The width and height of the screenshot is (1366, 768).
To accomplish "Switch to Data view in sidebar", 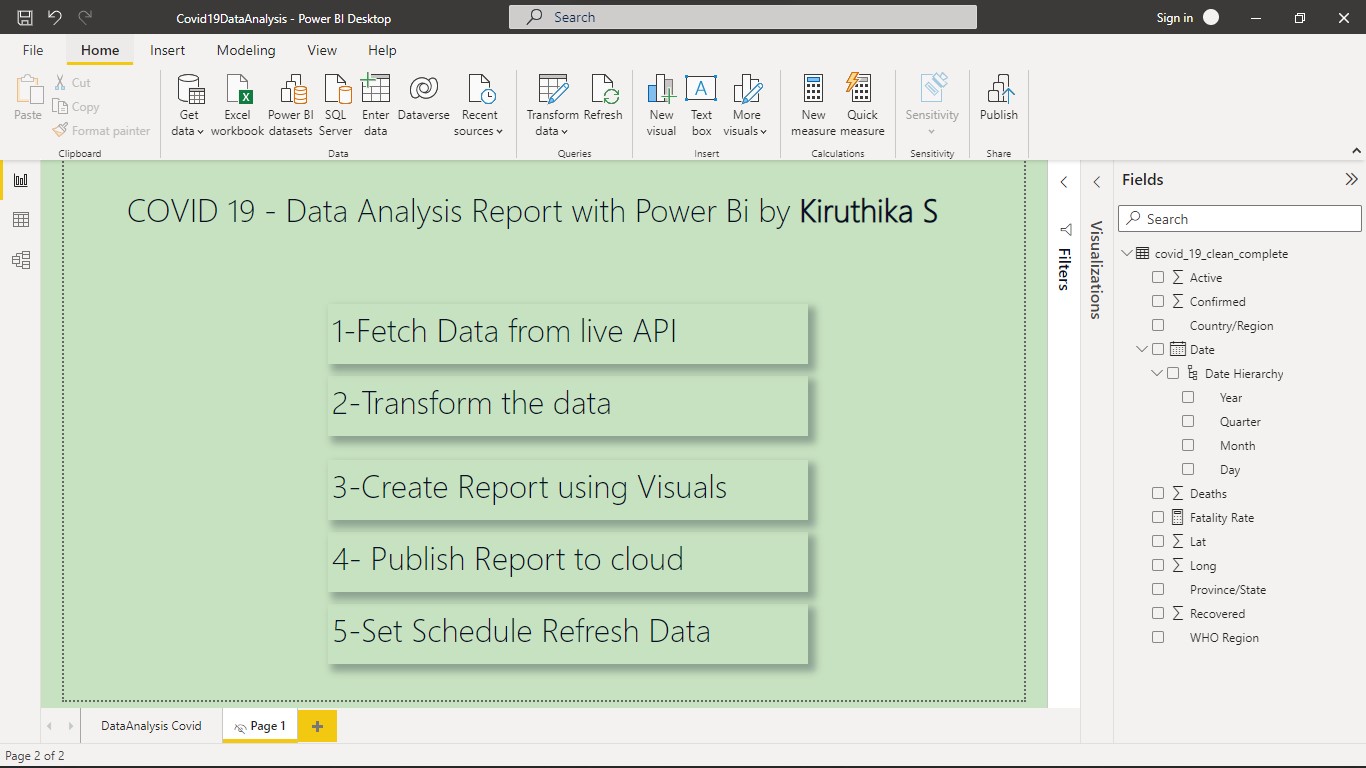I will (x=21, y=220).
